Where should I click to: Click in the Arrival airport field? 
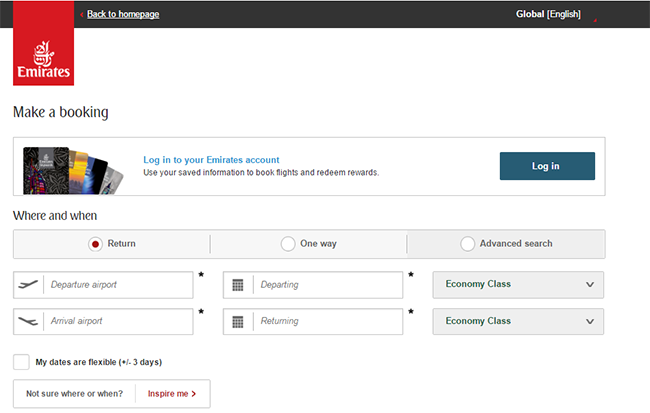coord(103,321)
